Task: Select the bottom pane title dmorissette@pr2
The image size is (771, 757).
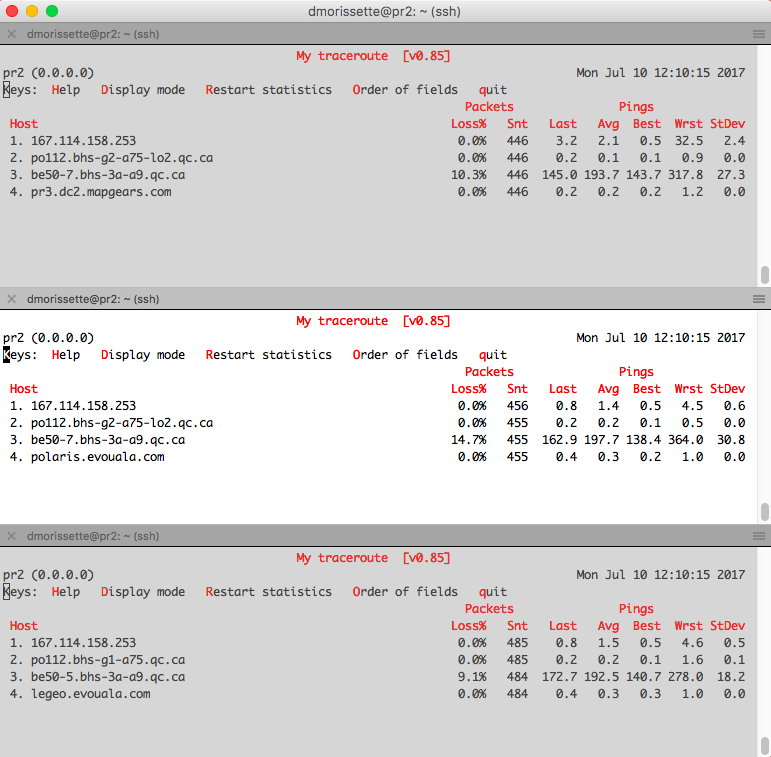Action: pyautogui.click(x=93, y=536)
